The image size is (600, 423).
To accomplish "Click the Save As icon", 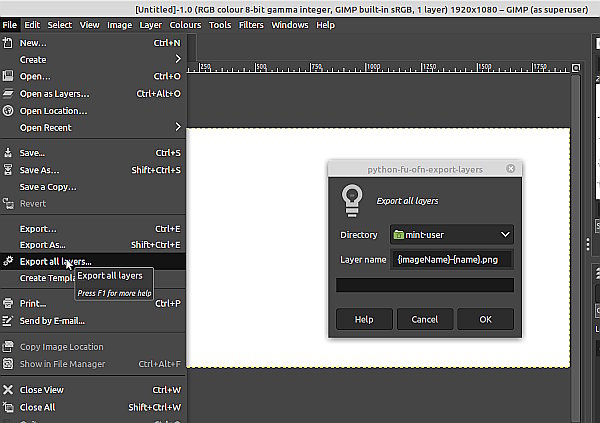I will tap(8, 169).
